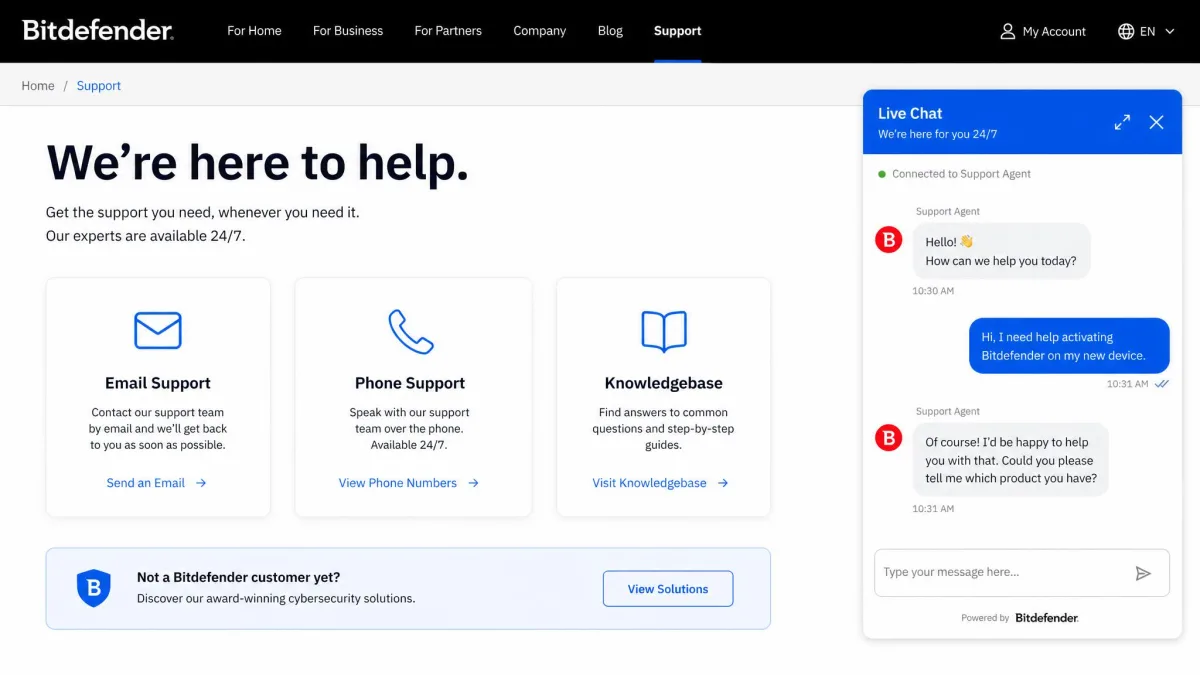This screenshot has width=1200, height=675.
Task: Click the Send an Email link
Action: pyautogui.click(x=146, y=483)
